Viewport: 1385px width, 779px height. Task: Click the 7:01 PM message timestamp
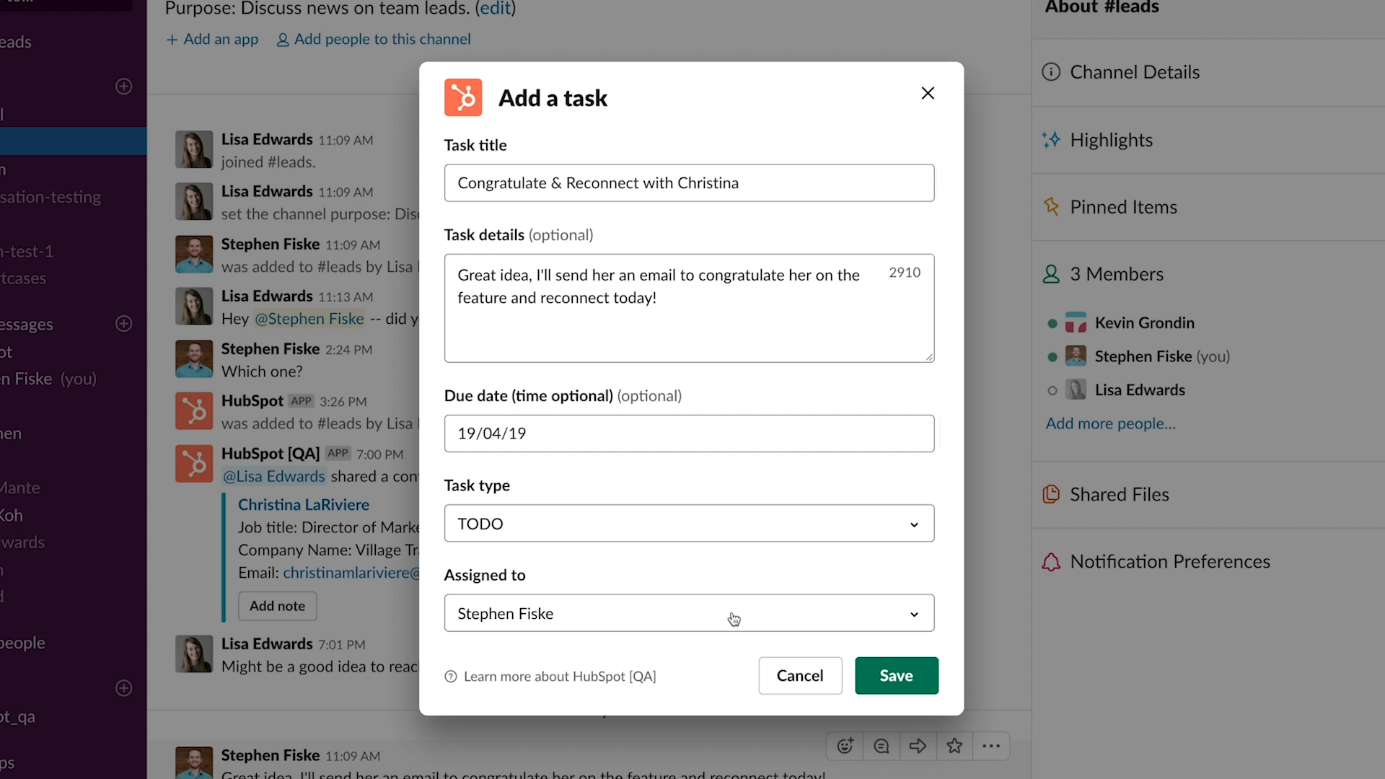pos(341,645)
